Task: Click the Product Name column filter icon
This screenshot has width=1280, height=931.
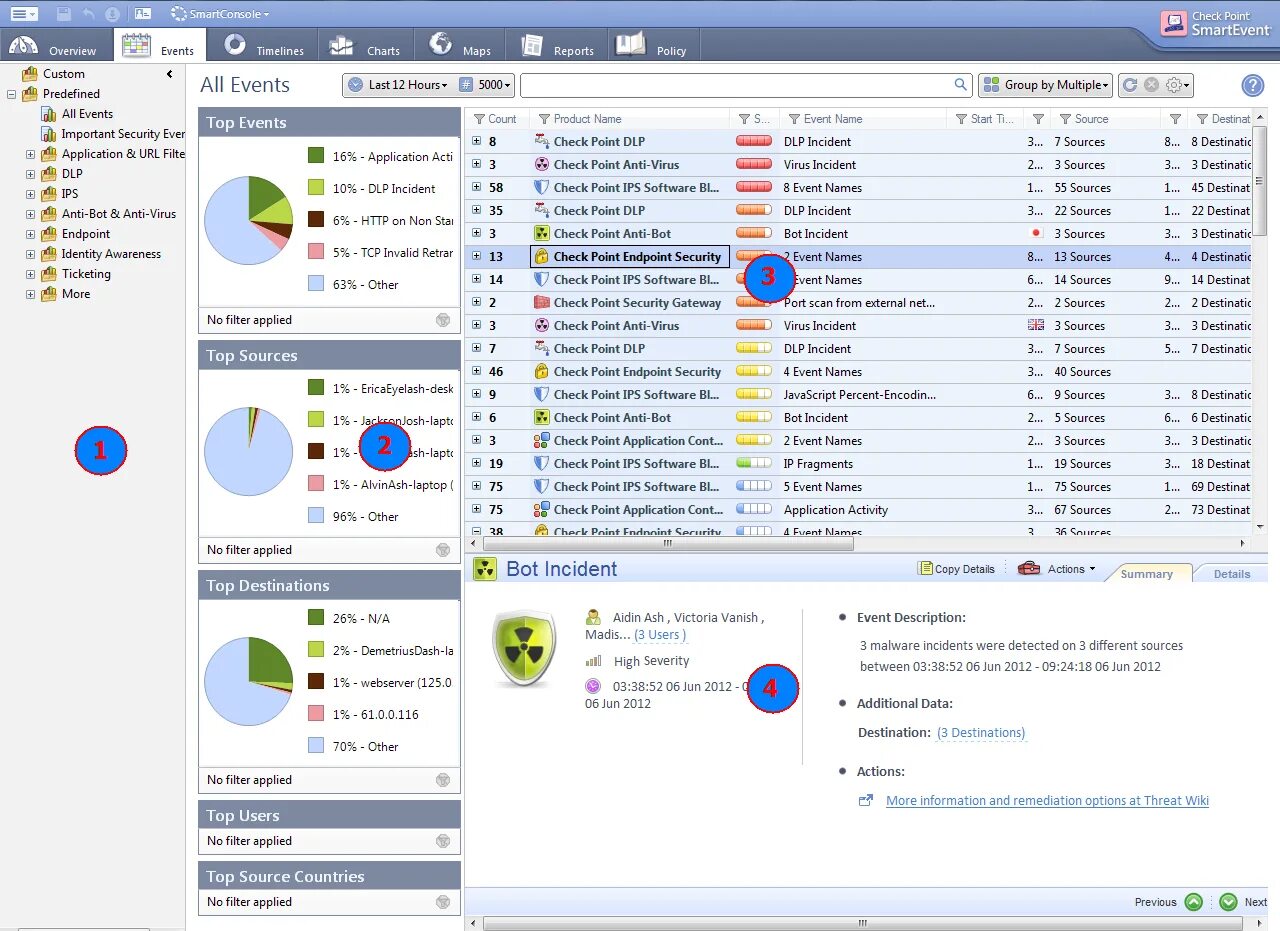Action: 544,119
